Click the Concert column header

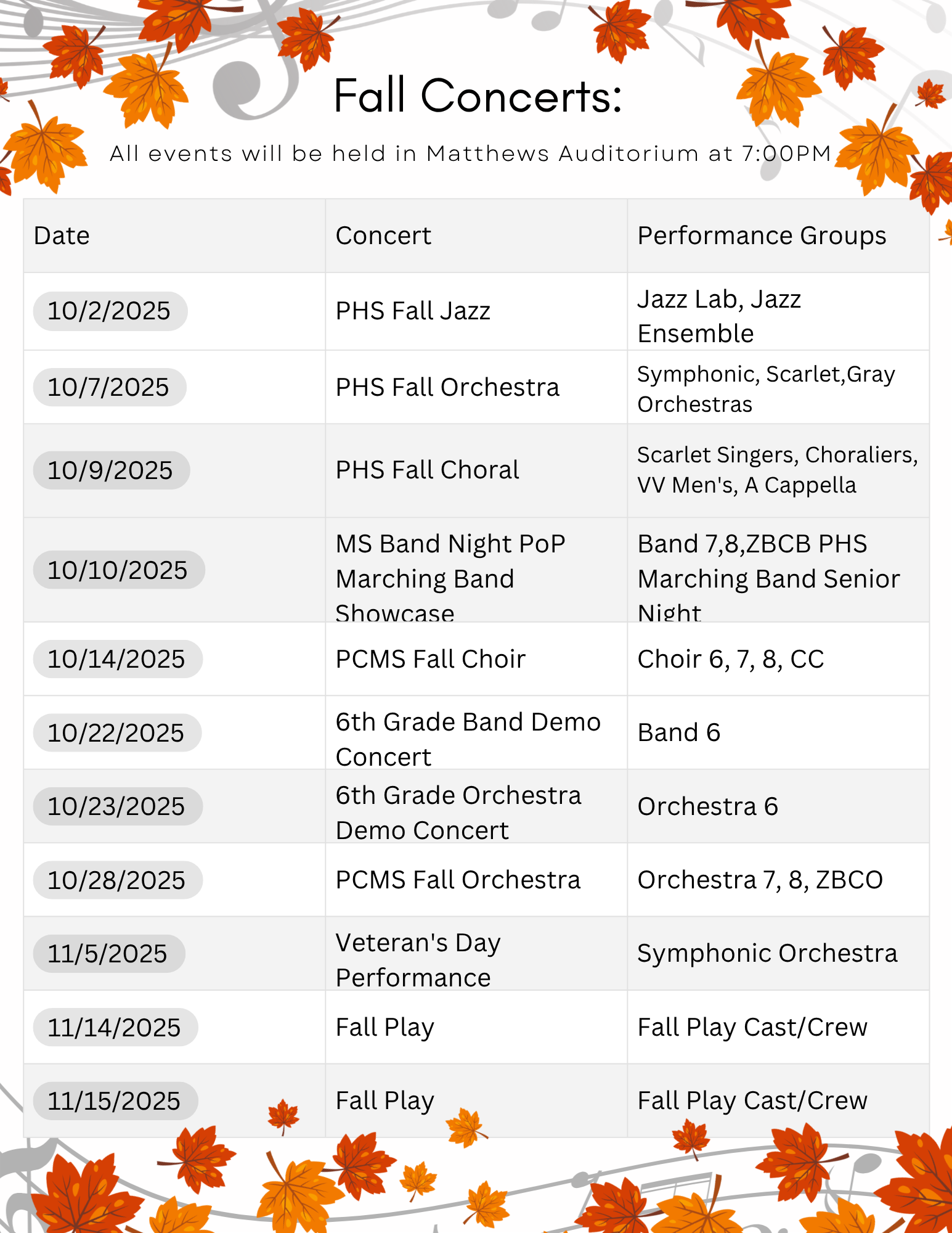tap(383, 236)
